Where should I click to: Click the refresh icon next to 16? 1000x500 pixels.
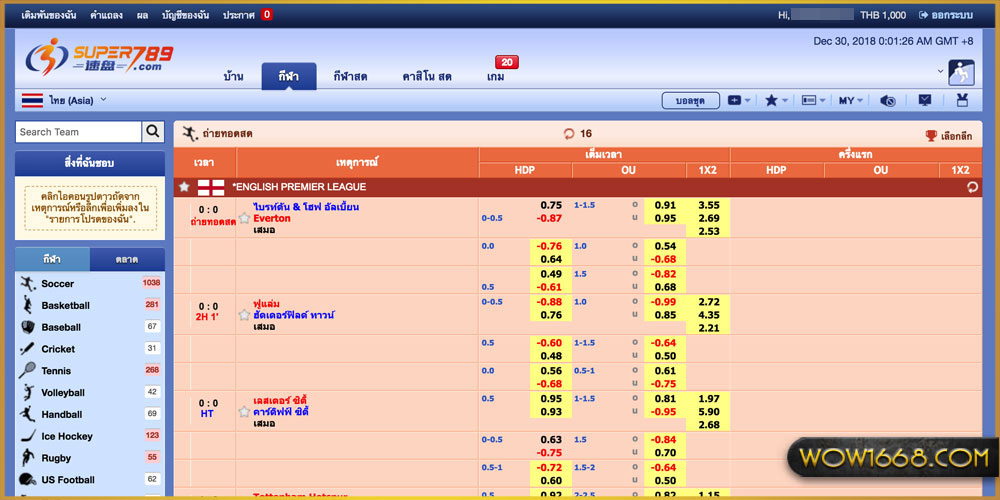point(570,134)
